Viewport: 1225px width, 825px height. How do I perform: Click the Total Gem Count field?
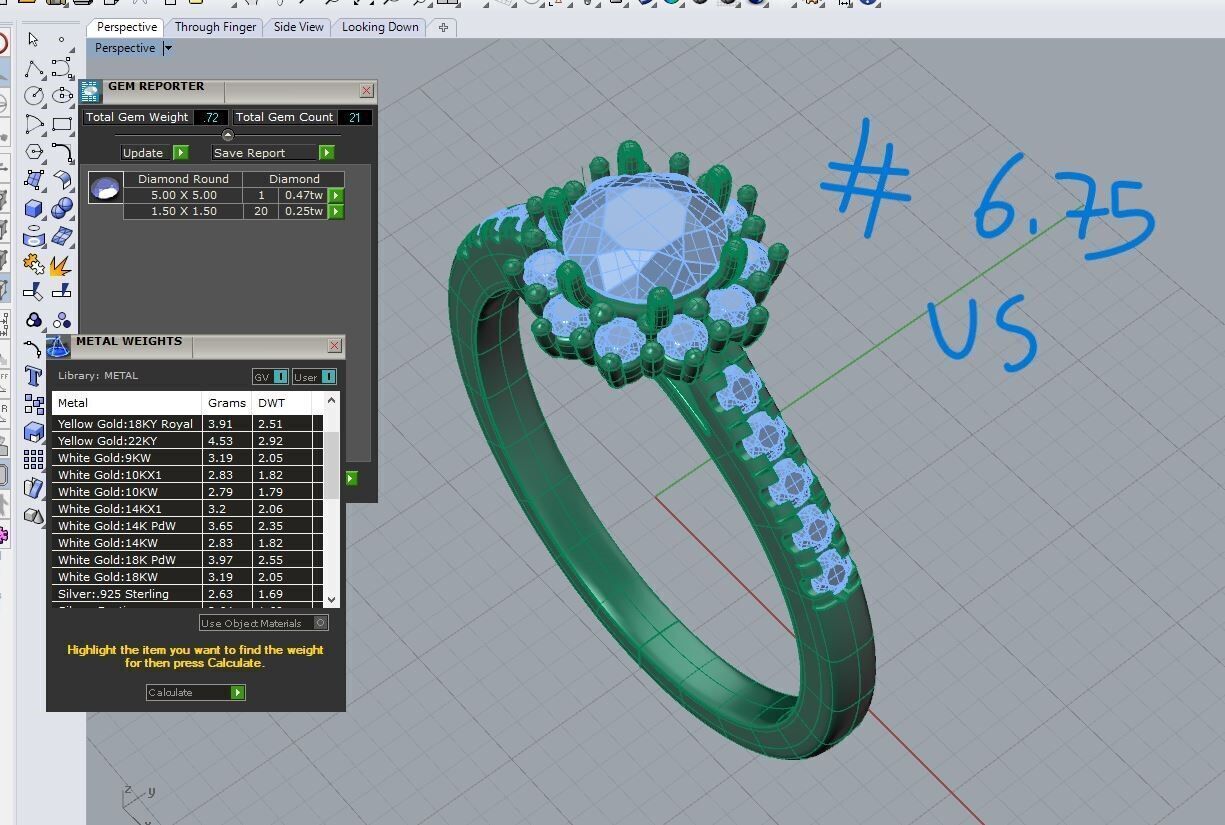point(355,117)
